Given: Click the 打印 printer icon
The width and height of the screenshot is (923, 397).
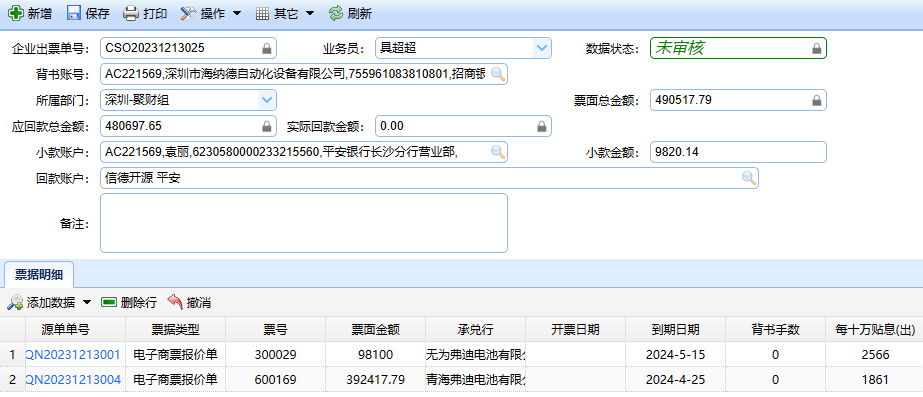Looking at the screenshot, I should tap(131, 14).
